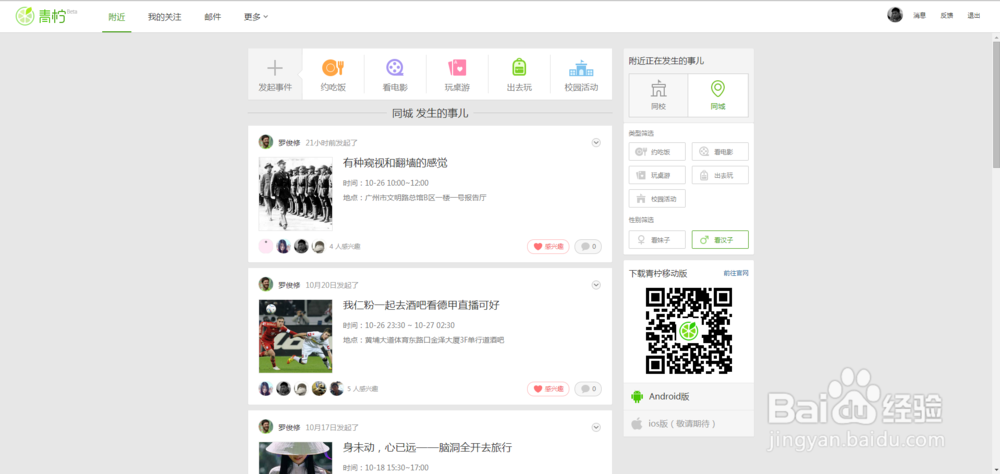Toggle the 校园活动 type filter in sidebar
This screenshot has height=474, width=1000.
pyautogui.click(x=657, y=198)
